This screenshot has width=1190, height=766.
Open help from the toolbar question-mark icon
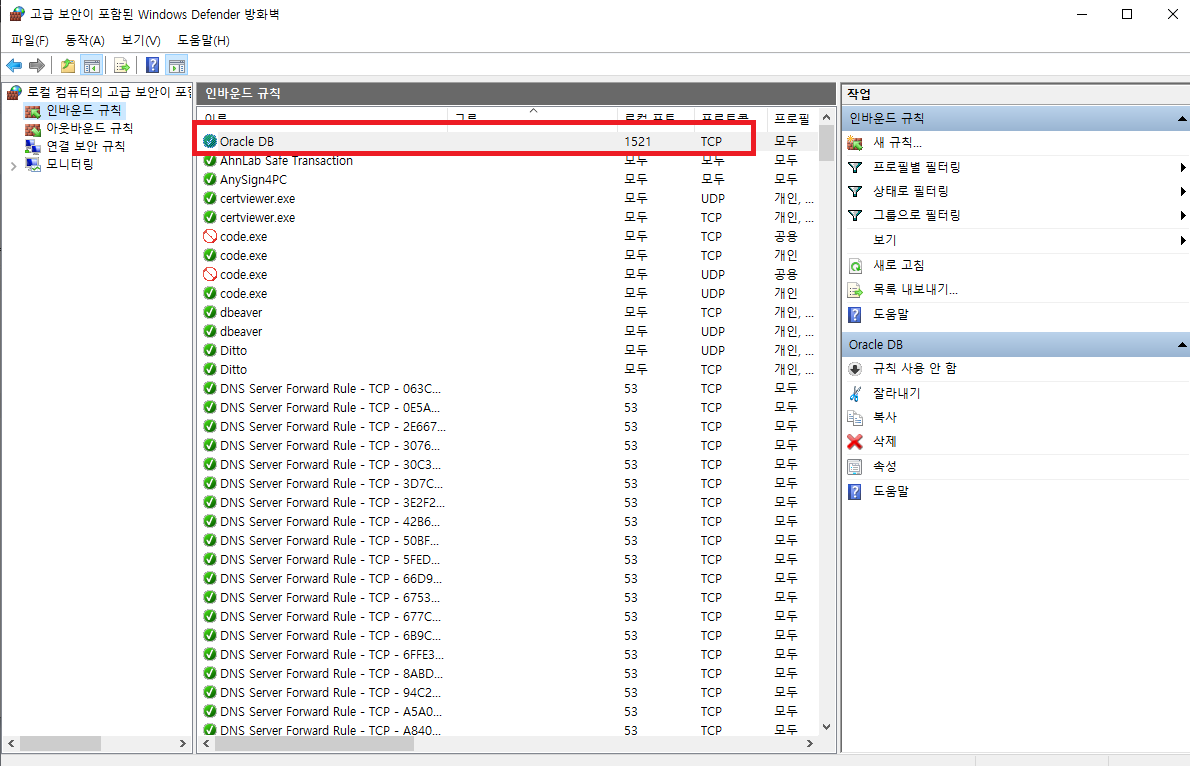point(153,65)
